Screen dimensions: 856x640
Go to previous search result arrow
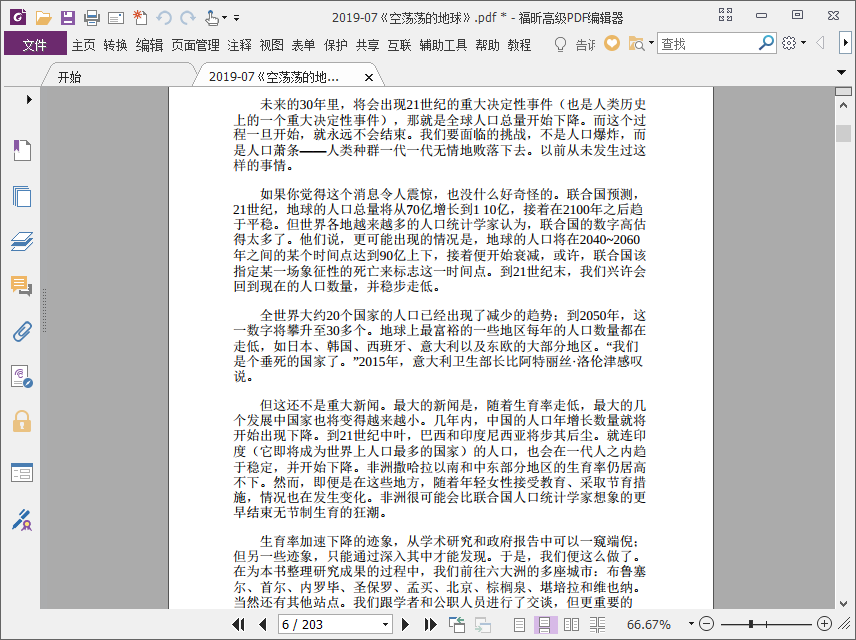tap(820, 43)
